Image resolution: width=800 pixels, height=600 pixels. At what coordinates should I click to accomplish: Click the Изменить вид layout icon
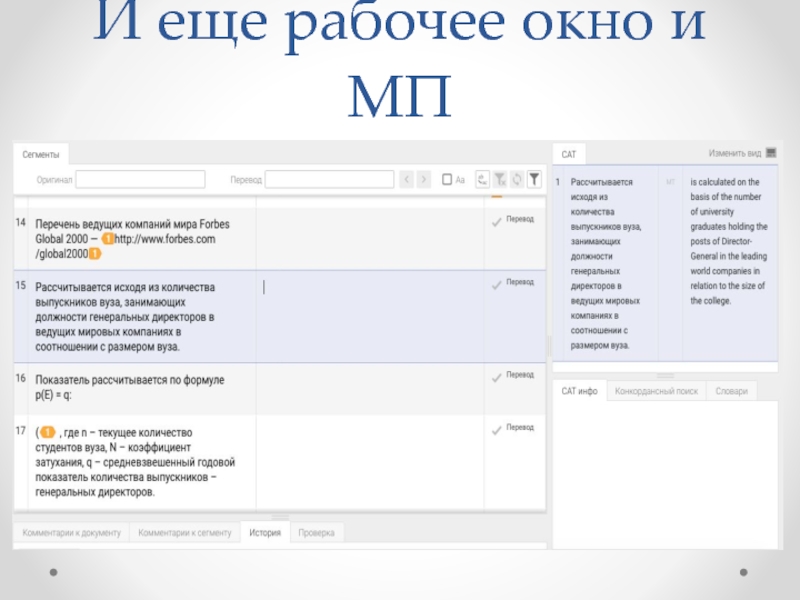(771, 153)
